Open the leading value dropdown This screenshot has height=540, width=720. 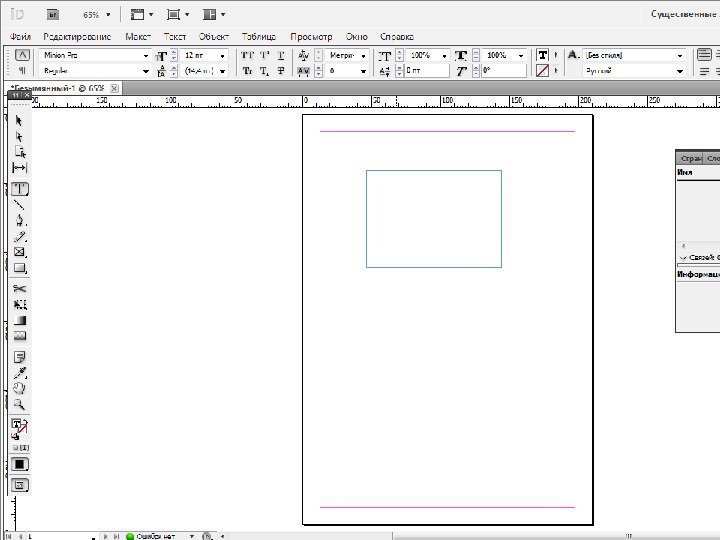[222, 71]
